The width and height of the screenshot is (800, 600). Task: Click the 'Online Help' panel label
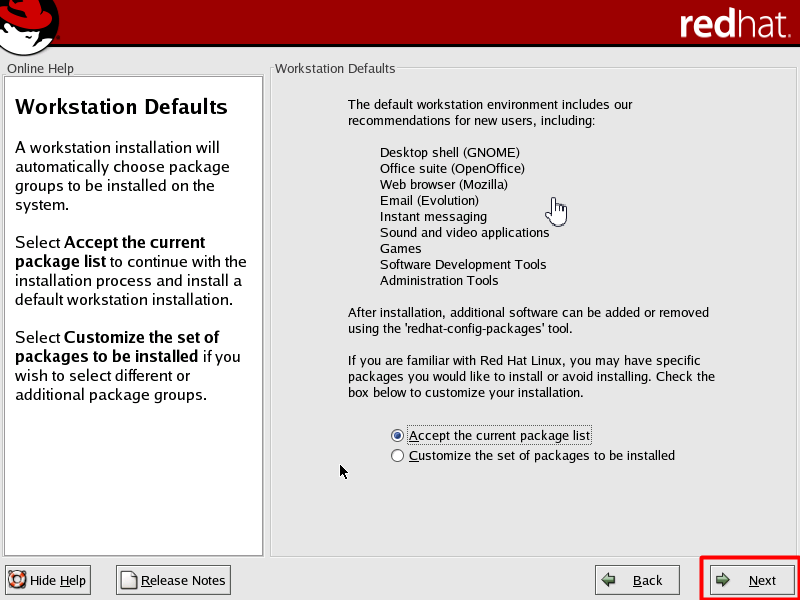click(40, 68)
